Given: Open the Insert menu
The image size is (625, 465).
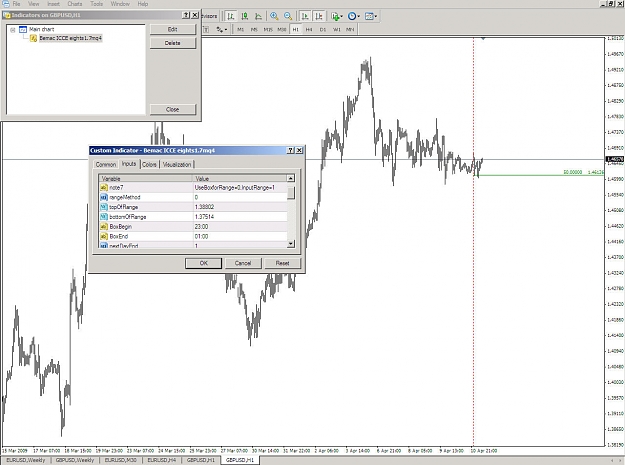Looking at the screenshot, I should click(53, 4).
